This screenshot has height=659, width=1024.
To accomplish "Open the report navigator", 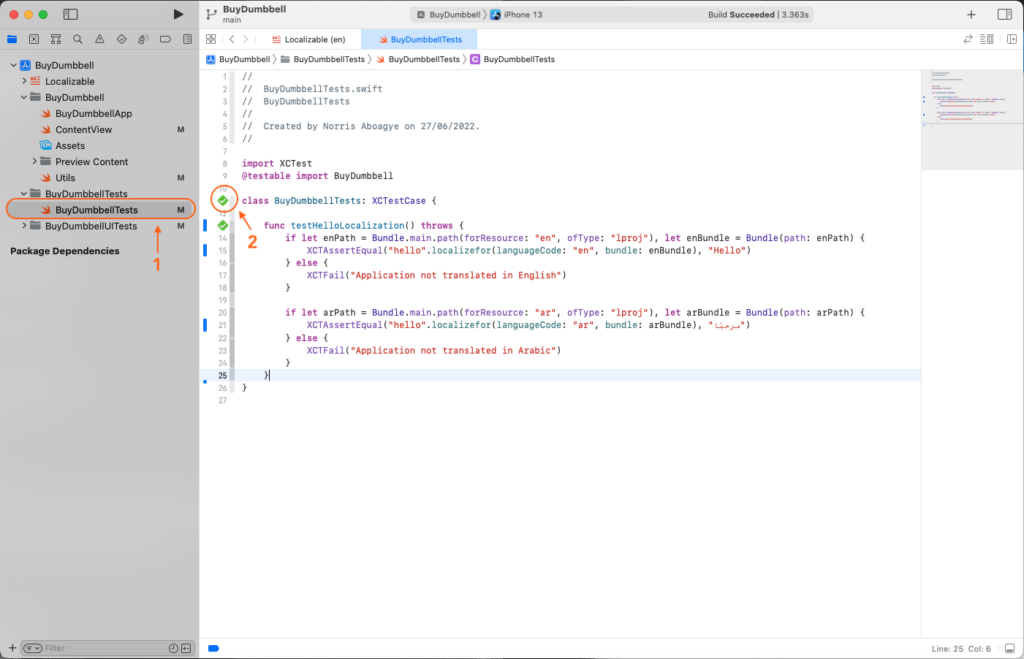I will (x=187, y=39).
